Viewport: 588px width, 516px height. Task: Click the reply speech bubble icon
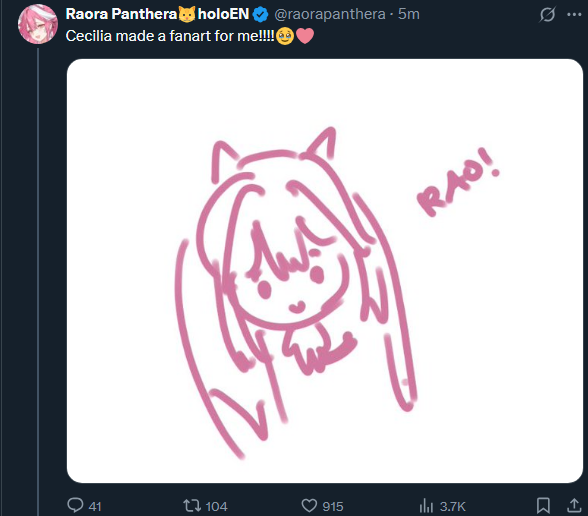pos(75,505)
